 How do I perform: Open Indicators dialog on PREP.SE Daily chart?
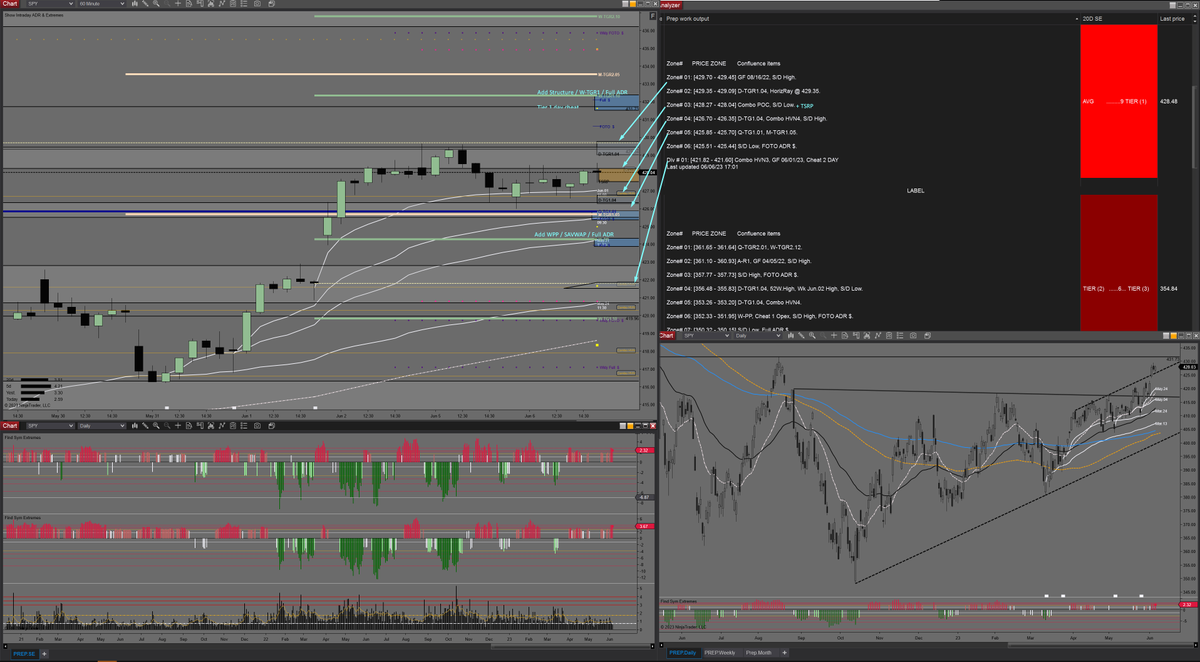[222, 425]
